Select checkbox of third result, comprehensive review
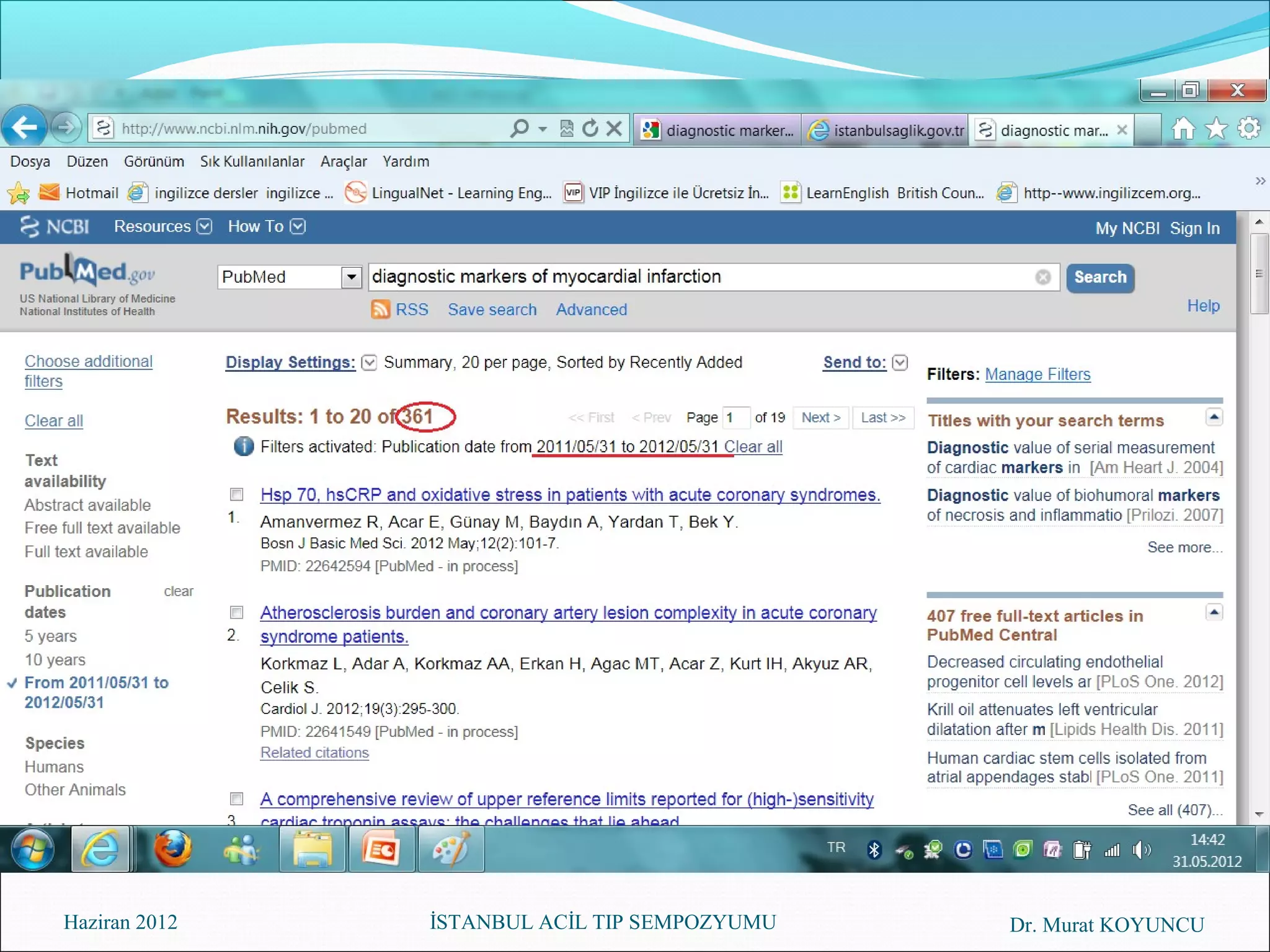1270x952 pixels. click(236, 798)
